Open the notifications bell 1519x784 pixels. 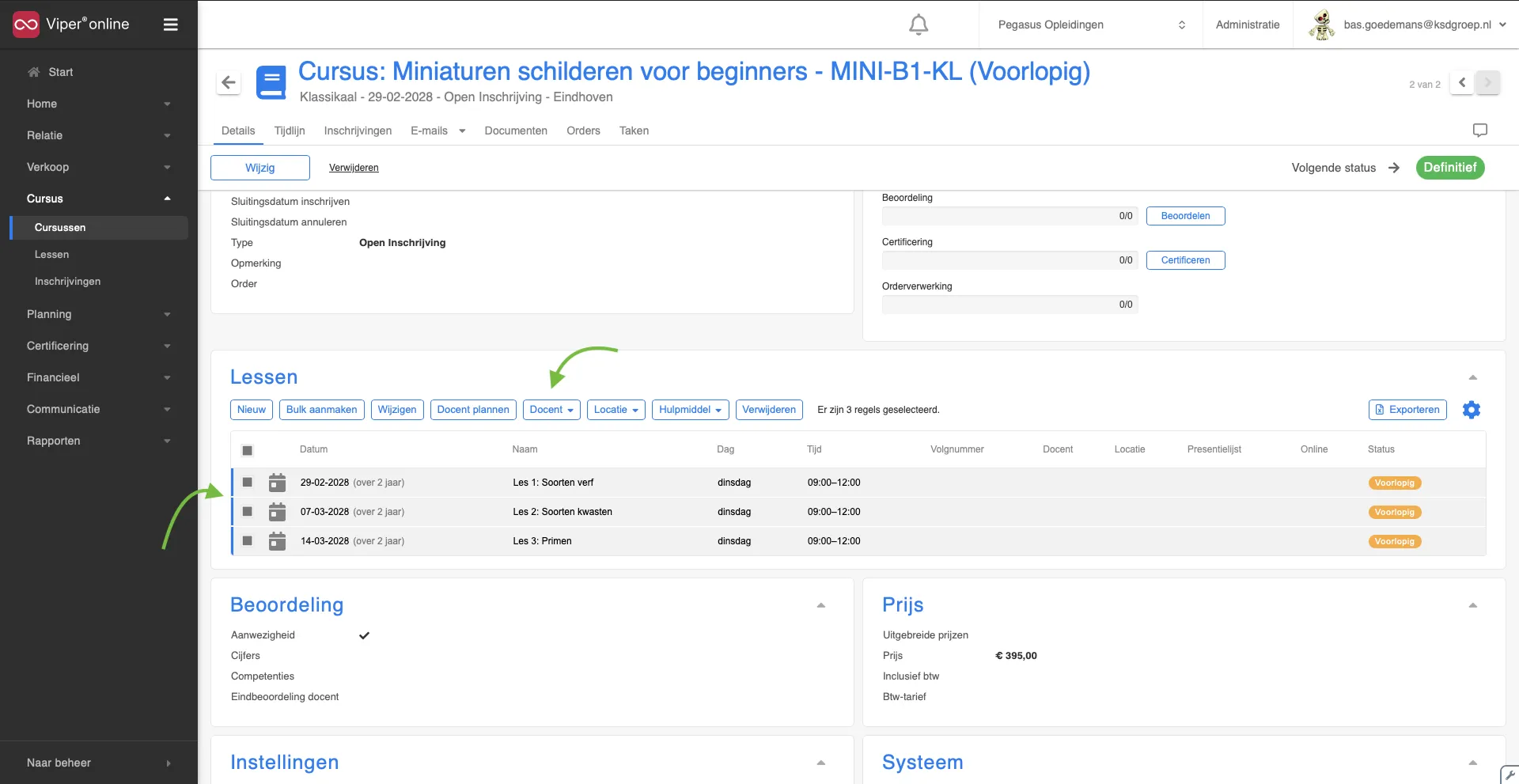pyautogui.click(x=918, y=25)
